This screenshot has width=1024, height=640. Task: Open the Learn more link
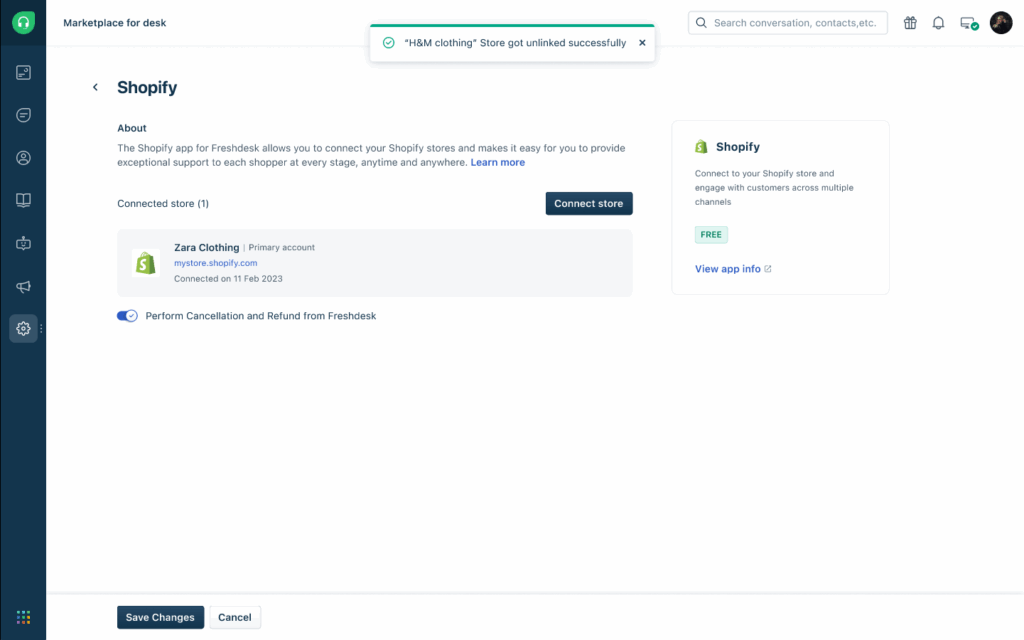(x=497, y=163)
